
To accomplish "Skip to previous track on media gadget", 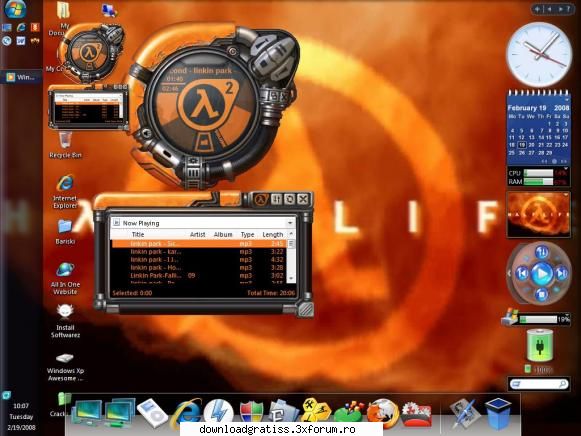I will click(x=522, y=274).
